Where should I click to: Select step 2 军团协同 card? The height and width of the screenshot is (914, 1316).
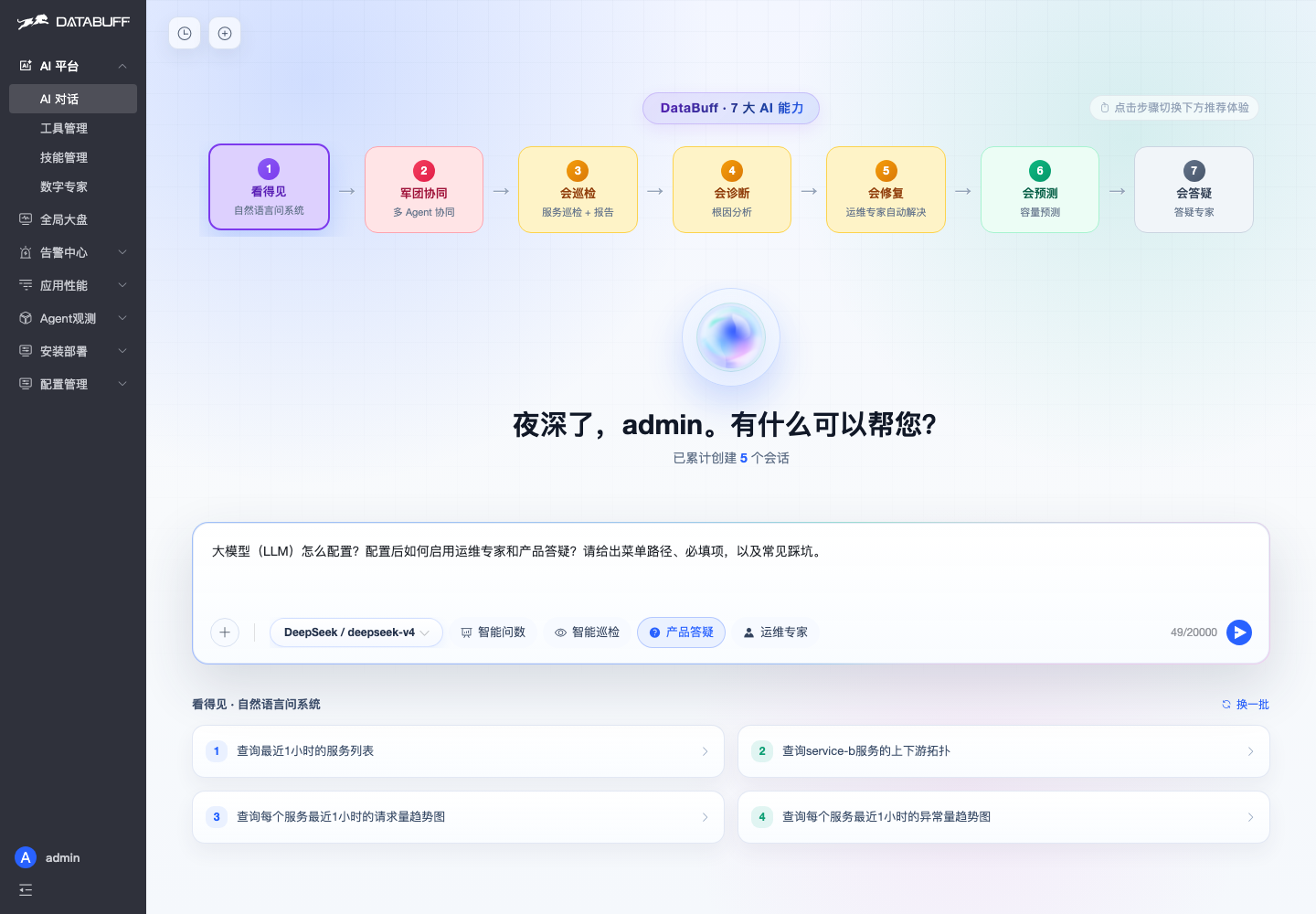click(424, 190)
